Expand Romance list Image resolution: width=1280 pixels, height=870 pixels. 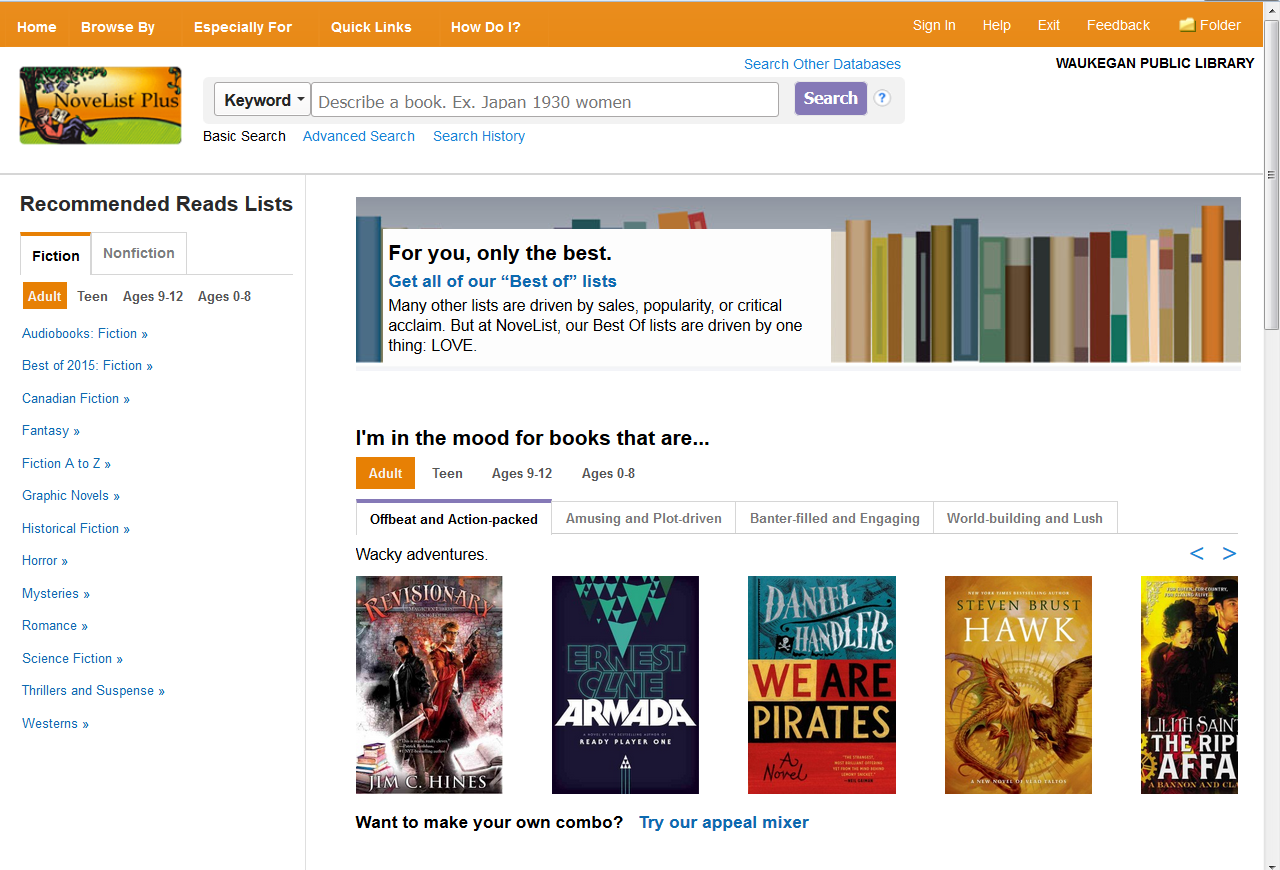[x=55, y=625]
